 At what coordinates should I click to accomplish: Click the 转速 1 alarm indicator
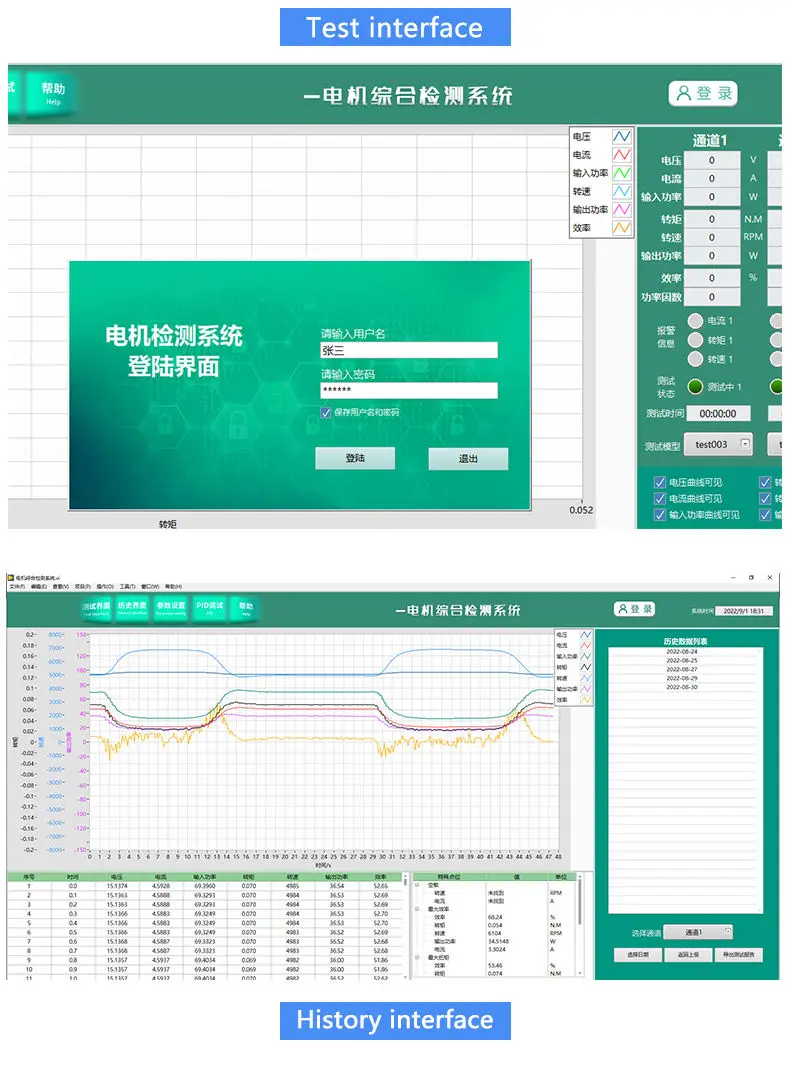pyautogui.click(x=695, y=358)
